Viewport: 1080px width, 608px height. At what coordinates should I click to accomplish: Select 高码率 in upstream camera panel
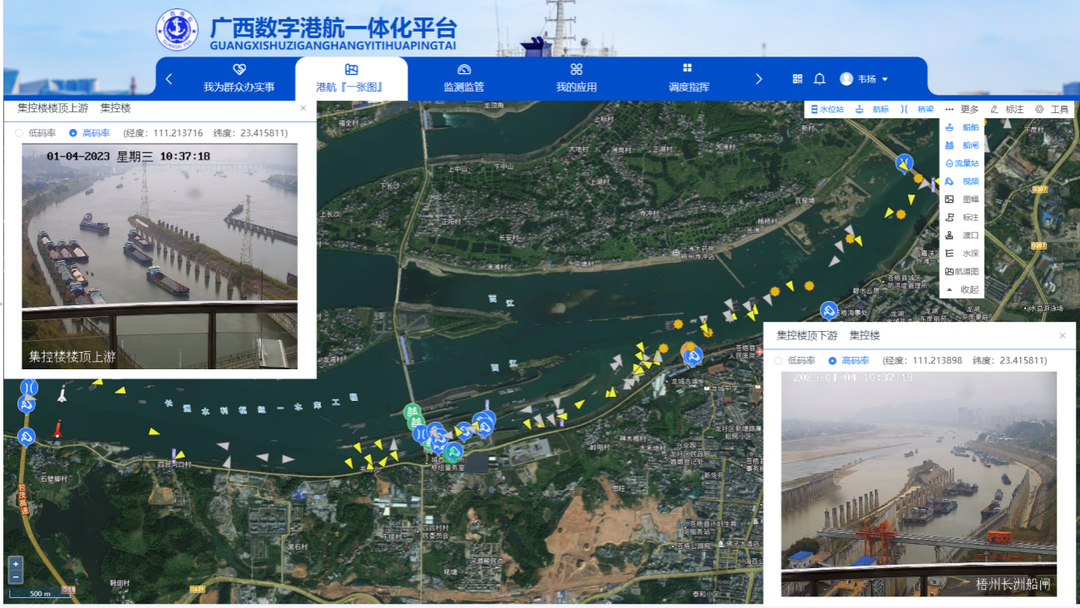[73, 133]
